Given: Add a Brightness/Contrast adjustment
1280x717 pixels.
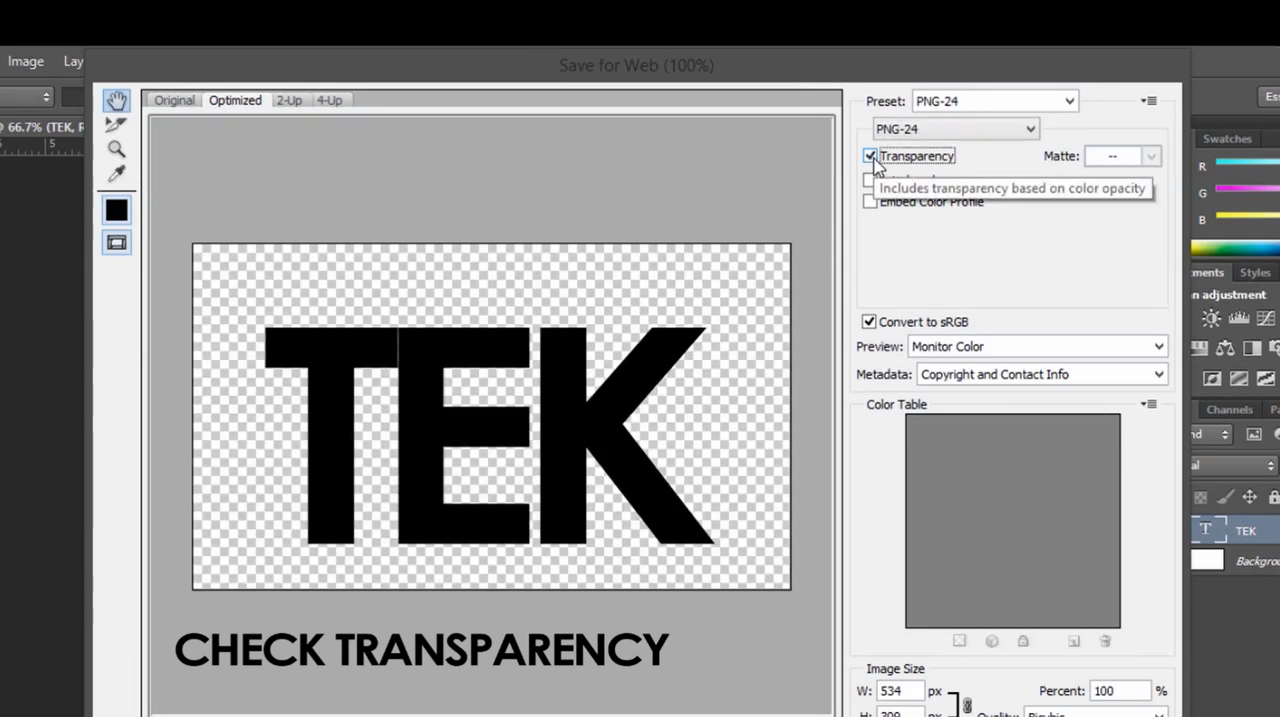Looking at the screenshot, I should [x=1211, y=319].
